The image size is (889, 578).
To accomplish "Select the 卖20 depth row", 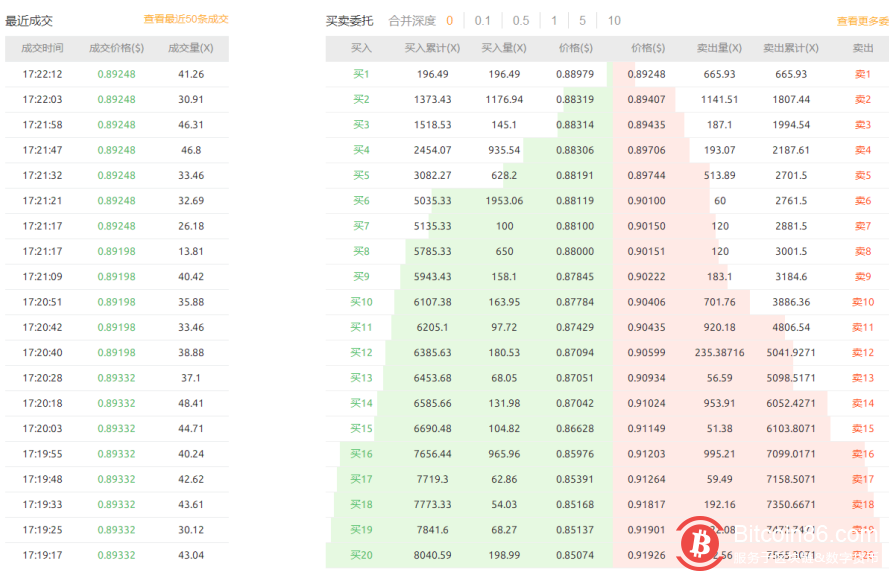I will [862, 555].
